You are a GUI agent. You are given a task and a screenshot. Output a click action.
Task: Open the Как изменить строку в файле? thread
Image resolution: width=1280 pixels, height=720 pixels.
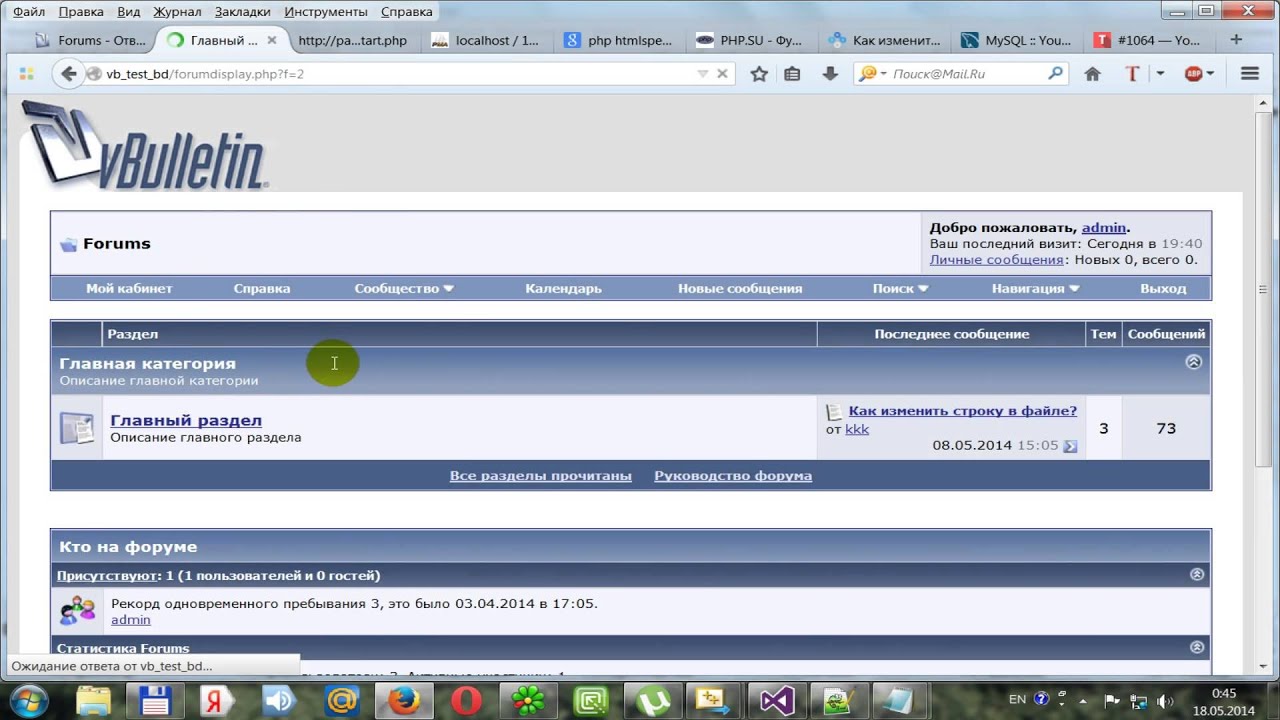click(963, 411)
